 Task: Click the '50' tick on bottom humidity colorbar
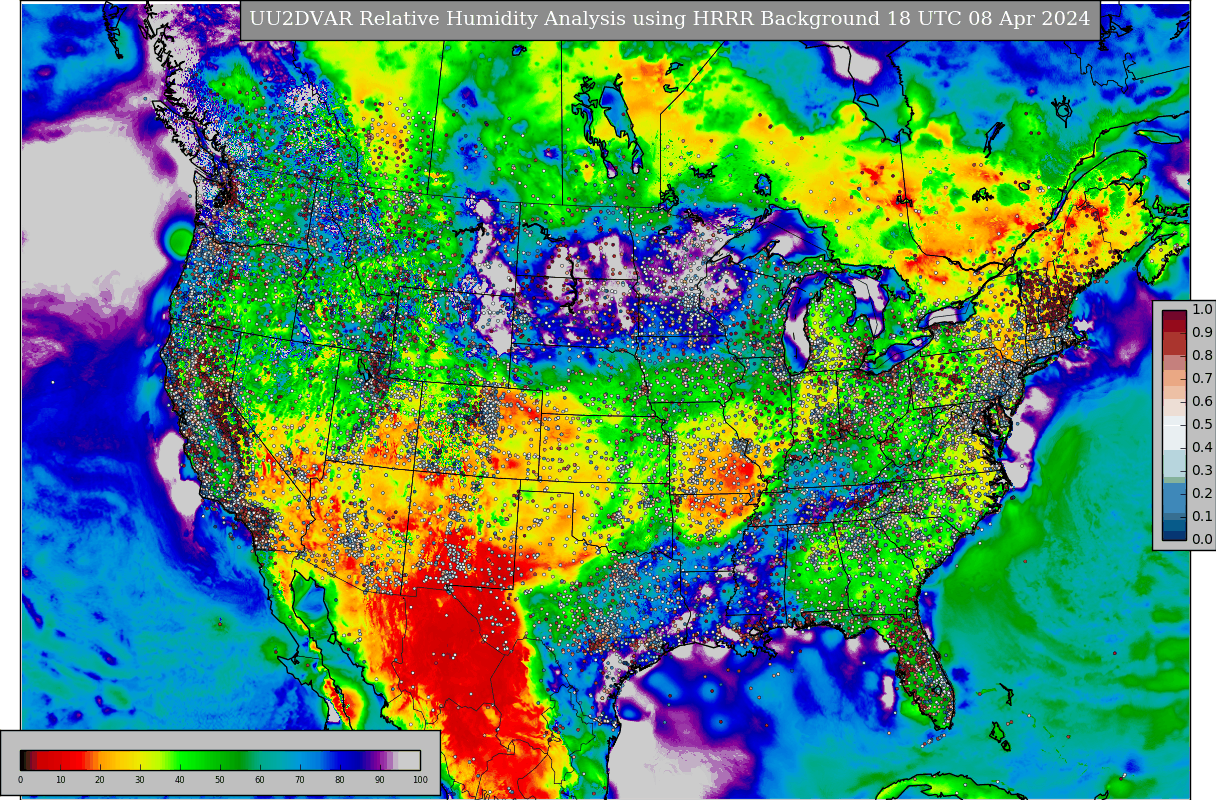click(x=219, y=780)
